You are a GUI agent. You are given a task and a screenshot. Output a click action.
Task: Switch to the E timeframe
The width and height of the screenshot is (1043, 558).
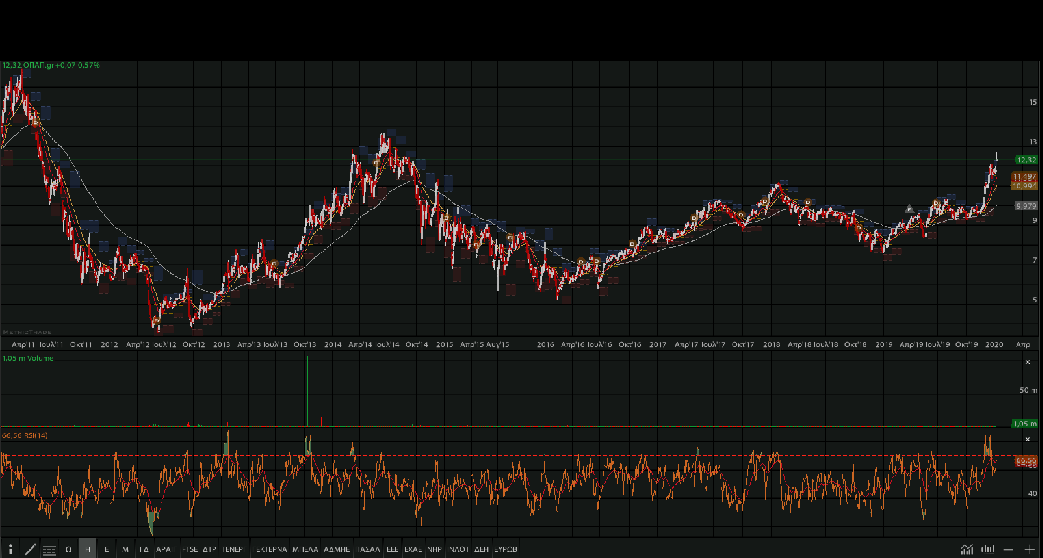point(107,549)
